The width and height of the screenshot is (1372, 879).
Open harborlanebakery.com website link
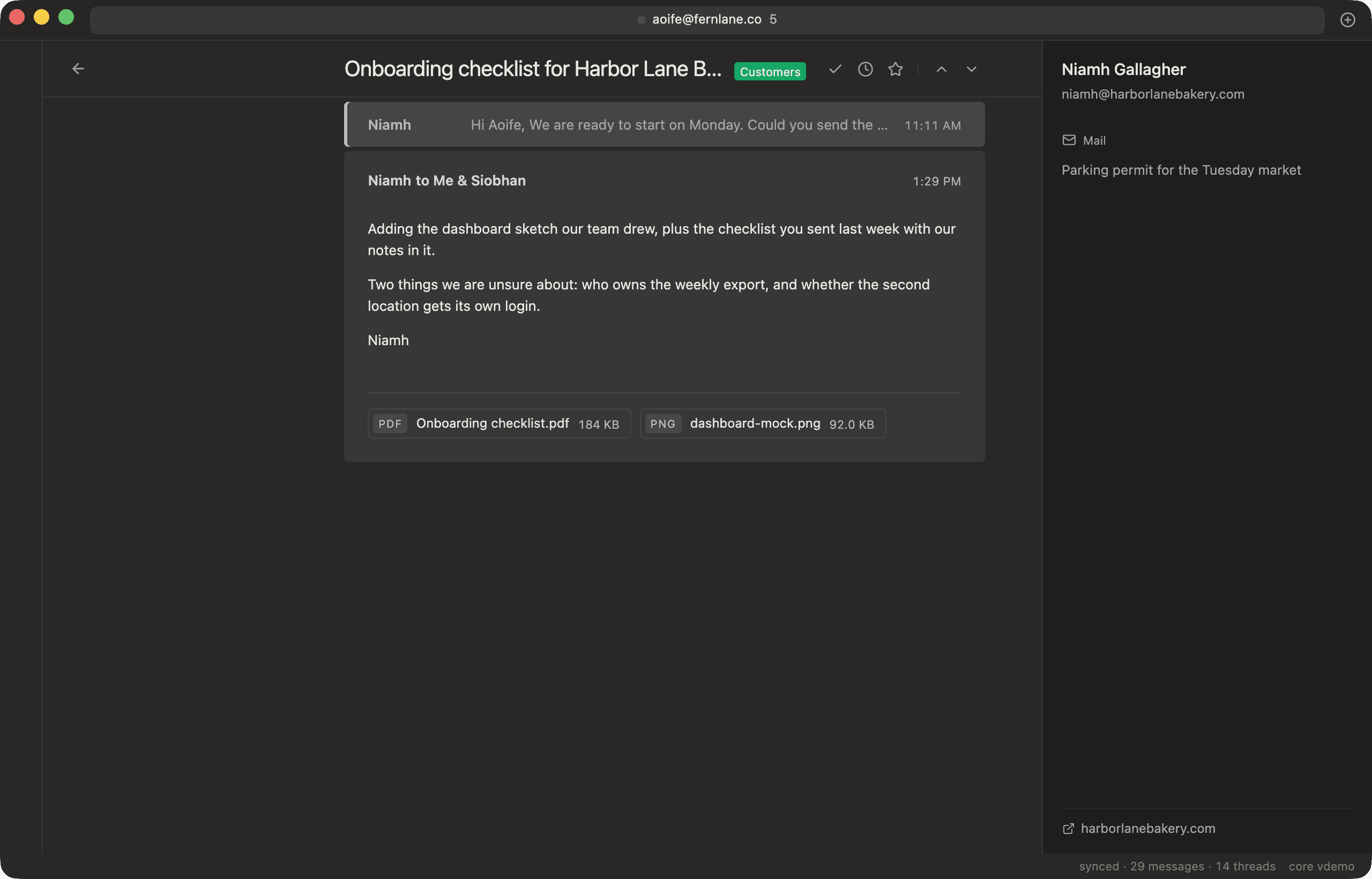[1147, 828]
